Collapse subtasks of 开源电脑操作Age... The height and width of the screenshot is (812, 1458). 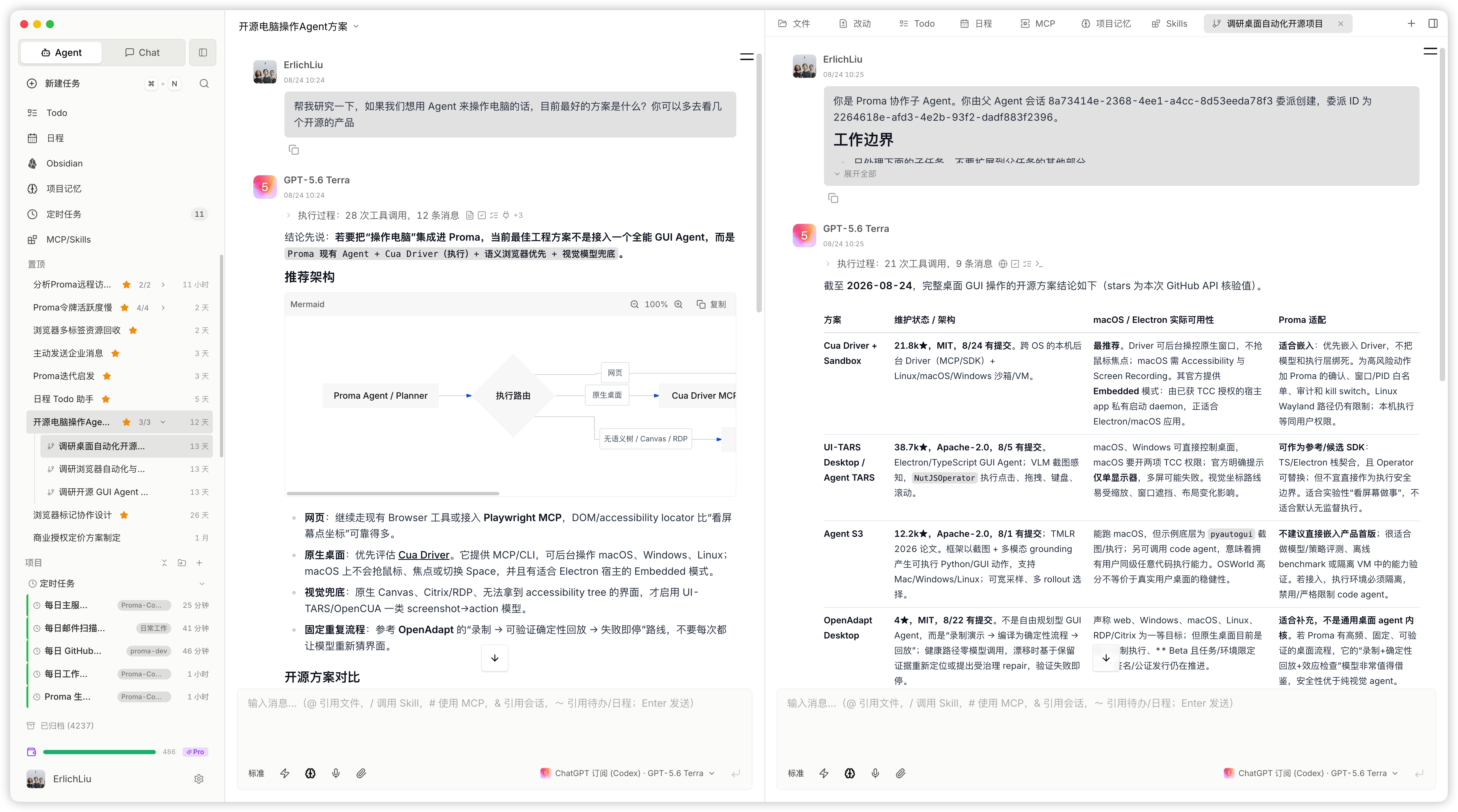click(163, 422)
